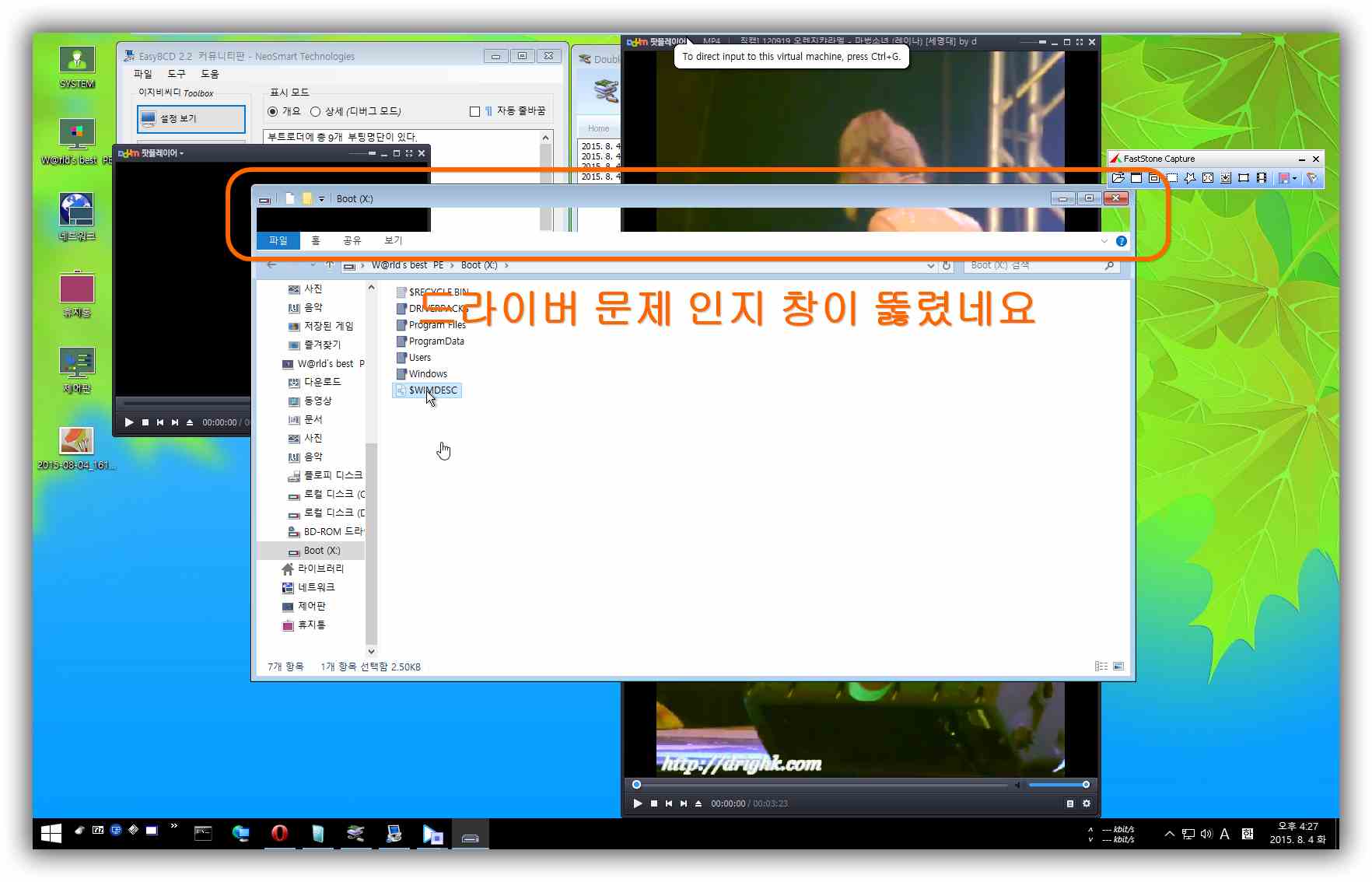Skip to previous track in large PotPlayer
This screenshot has height=882, width=1372.
tap(669, 803)
